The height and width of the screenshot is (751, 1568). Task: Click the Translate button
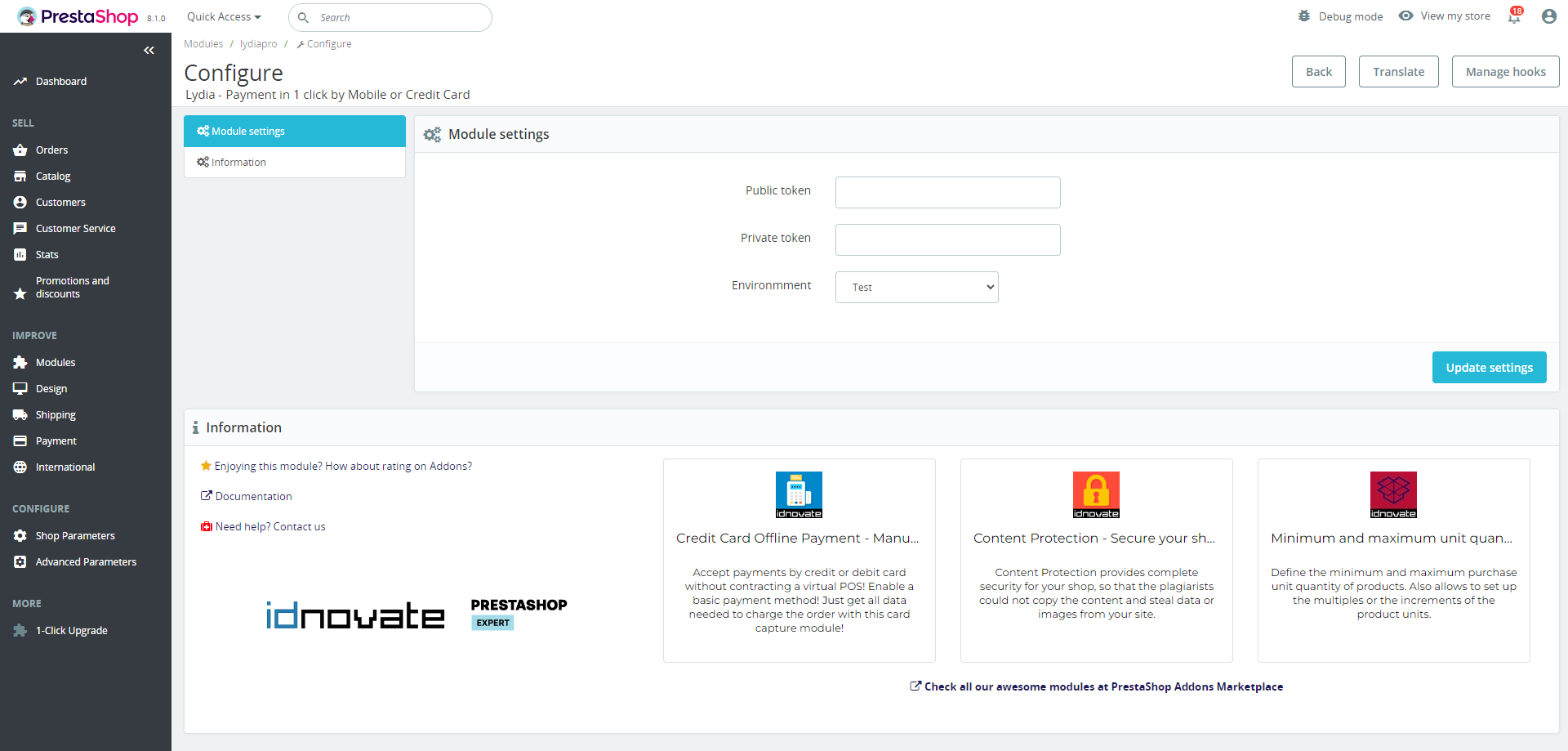click(x=1399, y=72)
